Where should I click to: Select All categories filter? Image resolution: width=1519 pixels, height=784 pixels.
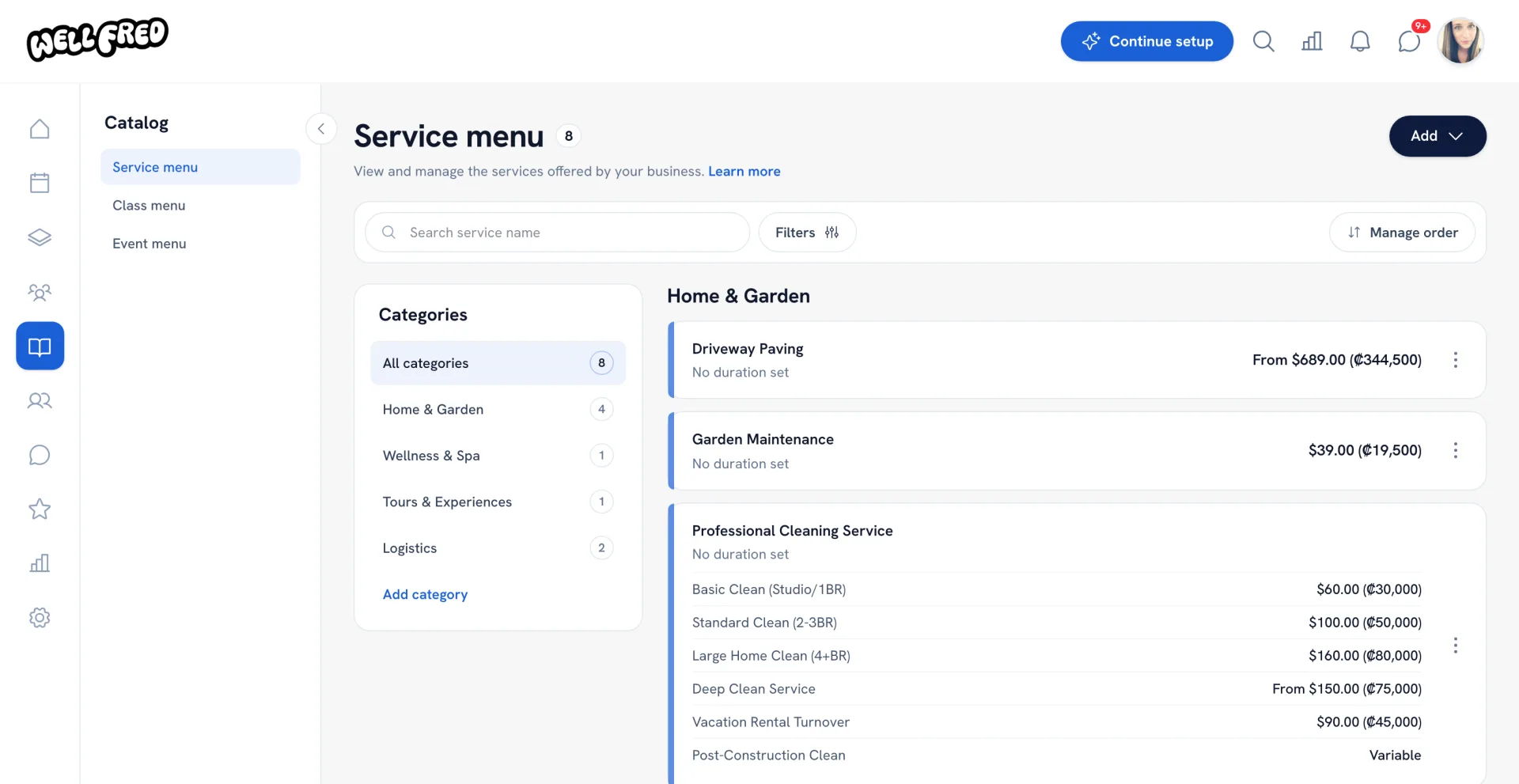(498, 363)
